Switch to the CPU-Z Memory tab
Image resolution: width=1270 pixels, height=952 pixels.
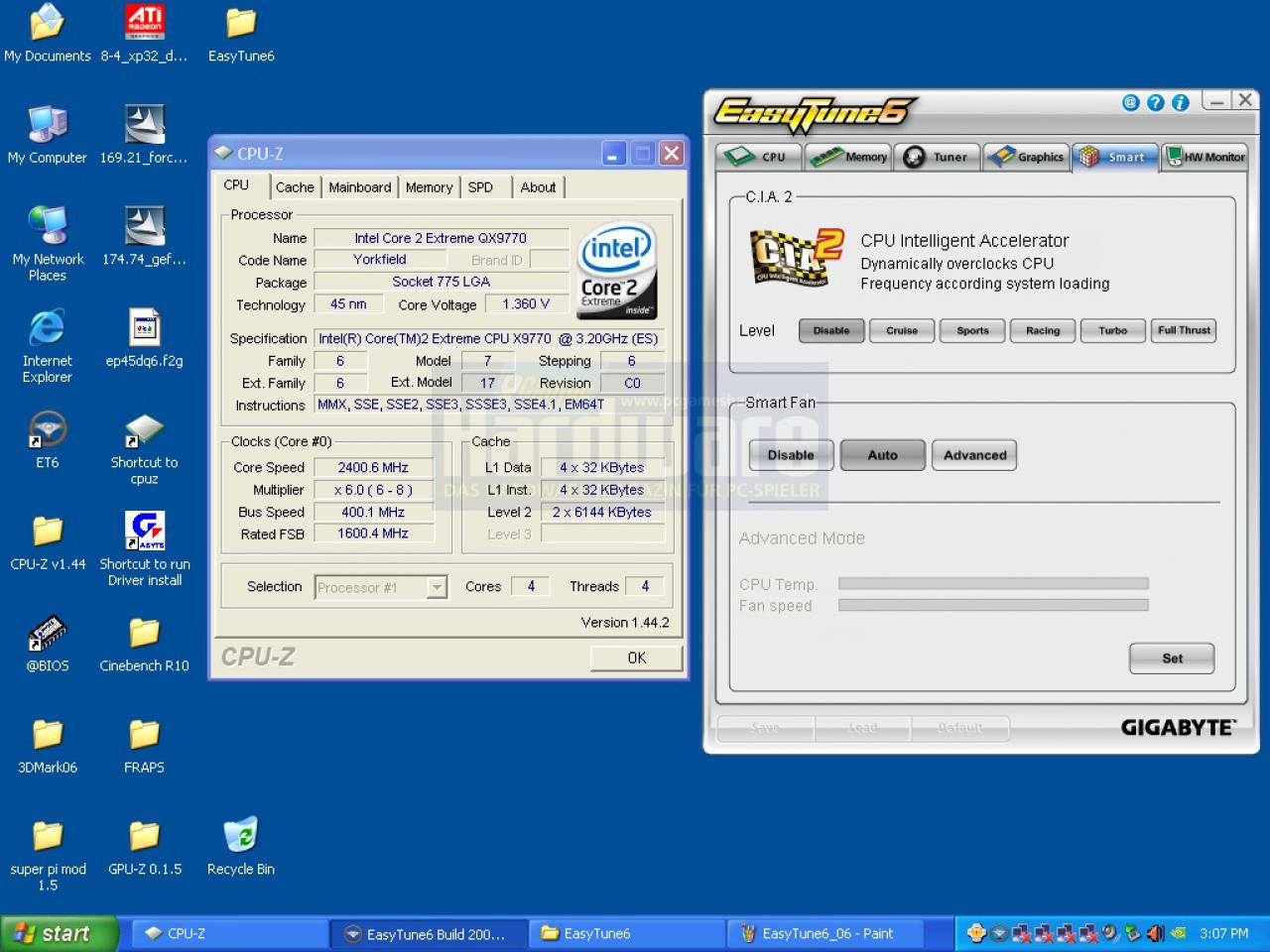click(429, 186)
